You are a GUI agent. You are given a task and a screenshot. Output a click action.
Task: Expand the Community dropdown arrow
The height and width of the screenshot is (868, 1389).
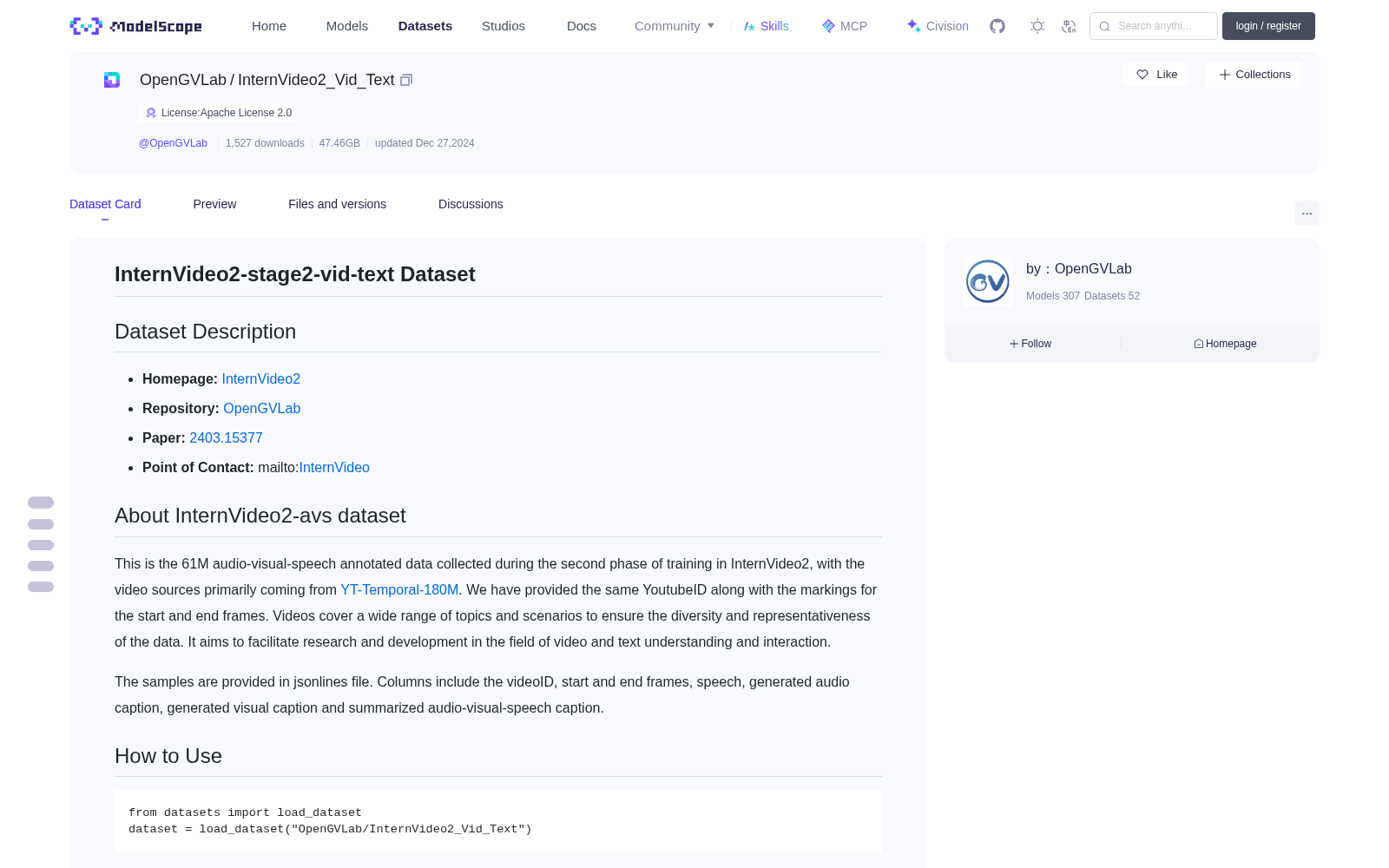(711, 26)
